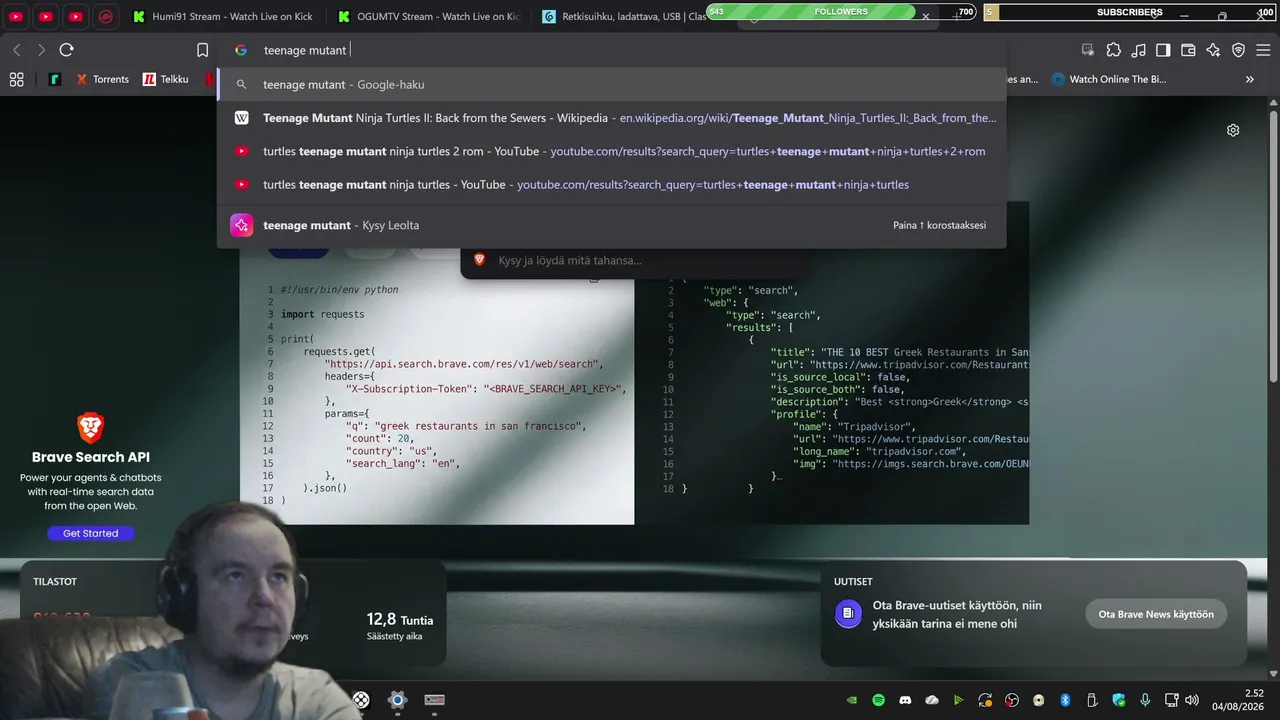
Task: Open the Discord tray icon
Action: click(x=905, y=700)
